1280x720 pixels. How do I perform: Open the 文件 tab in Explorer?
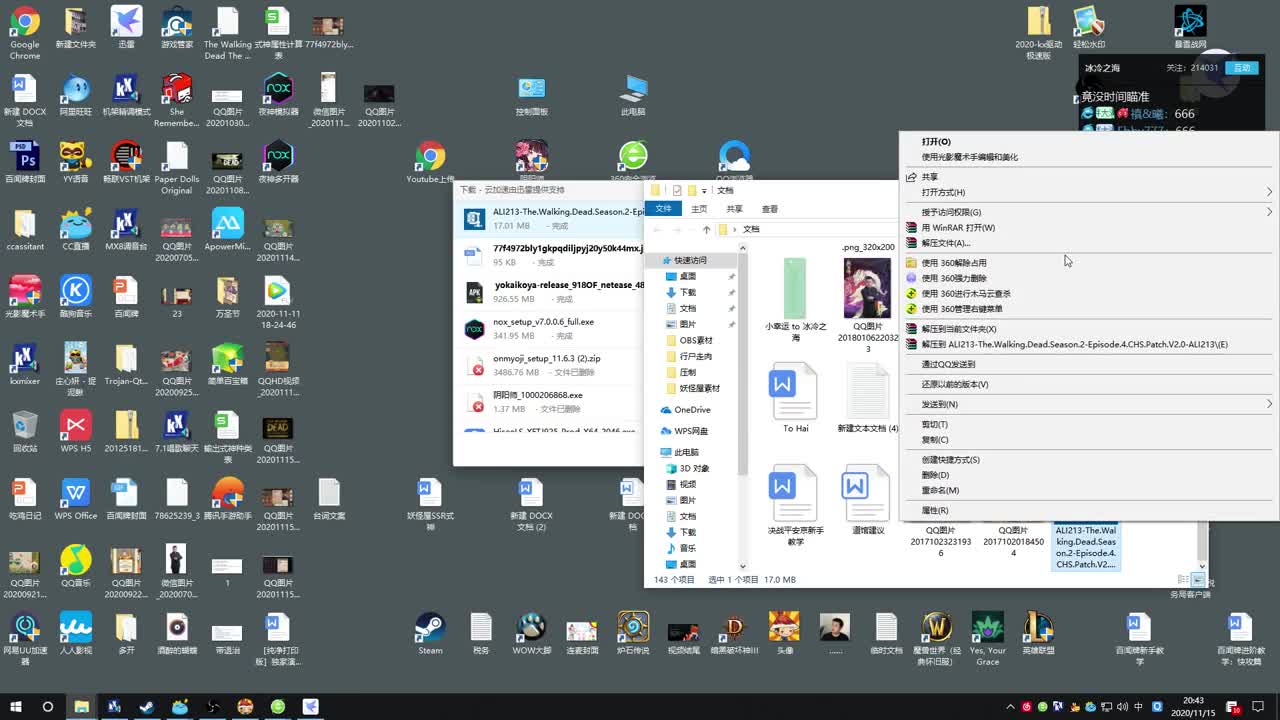point(663,209)
